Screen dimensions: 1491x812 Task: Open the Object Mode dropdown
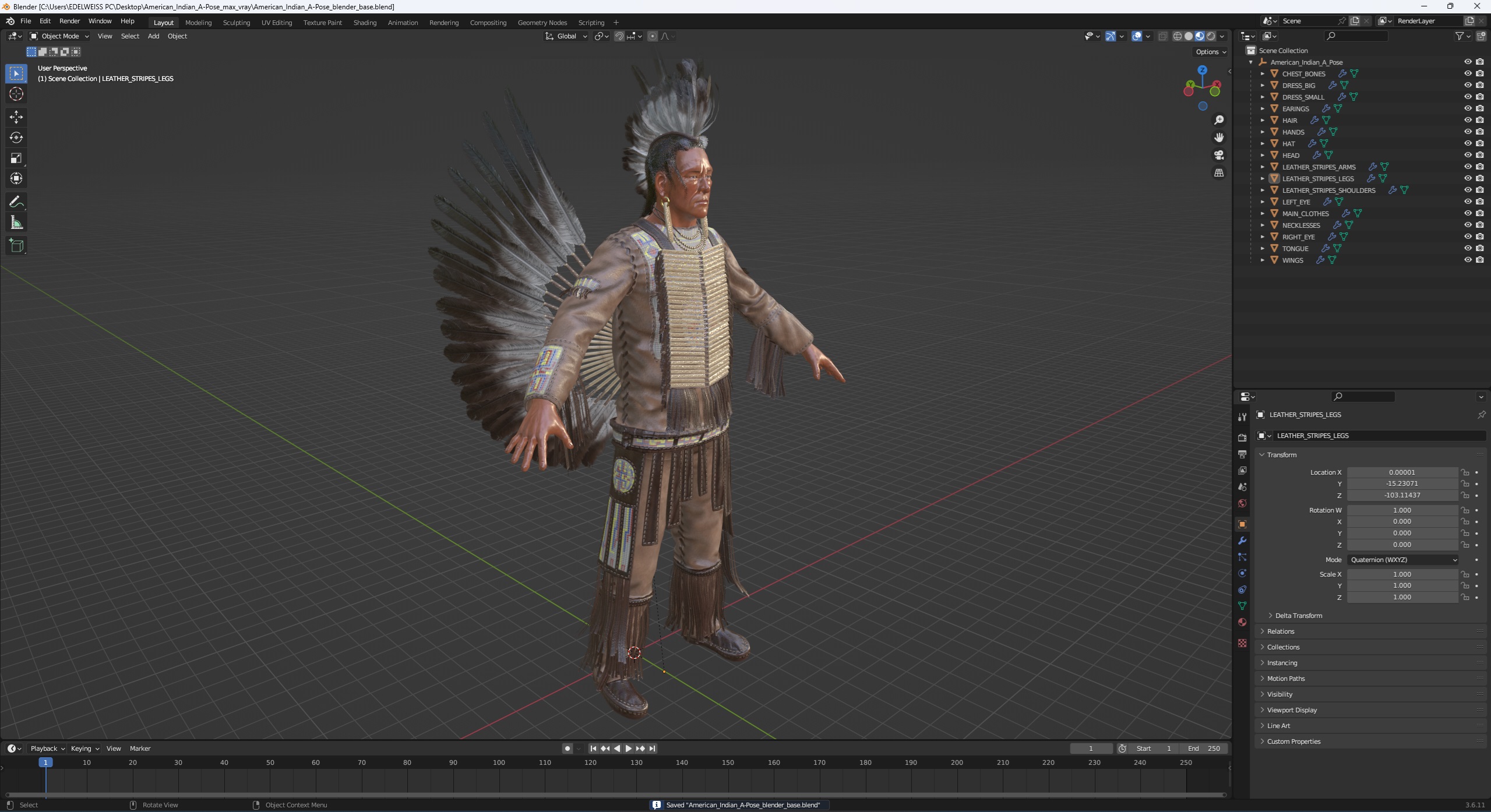tap(59, 36)
